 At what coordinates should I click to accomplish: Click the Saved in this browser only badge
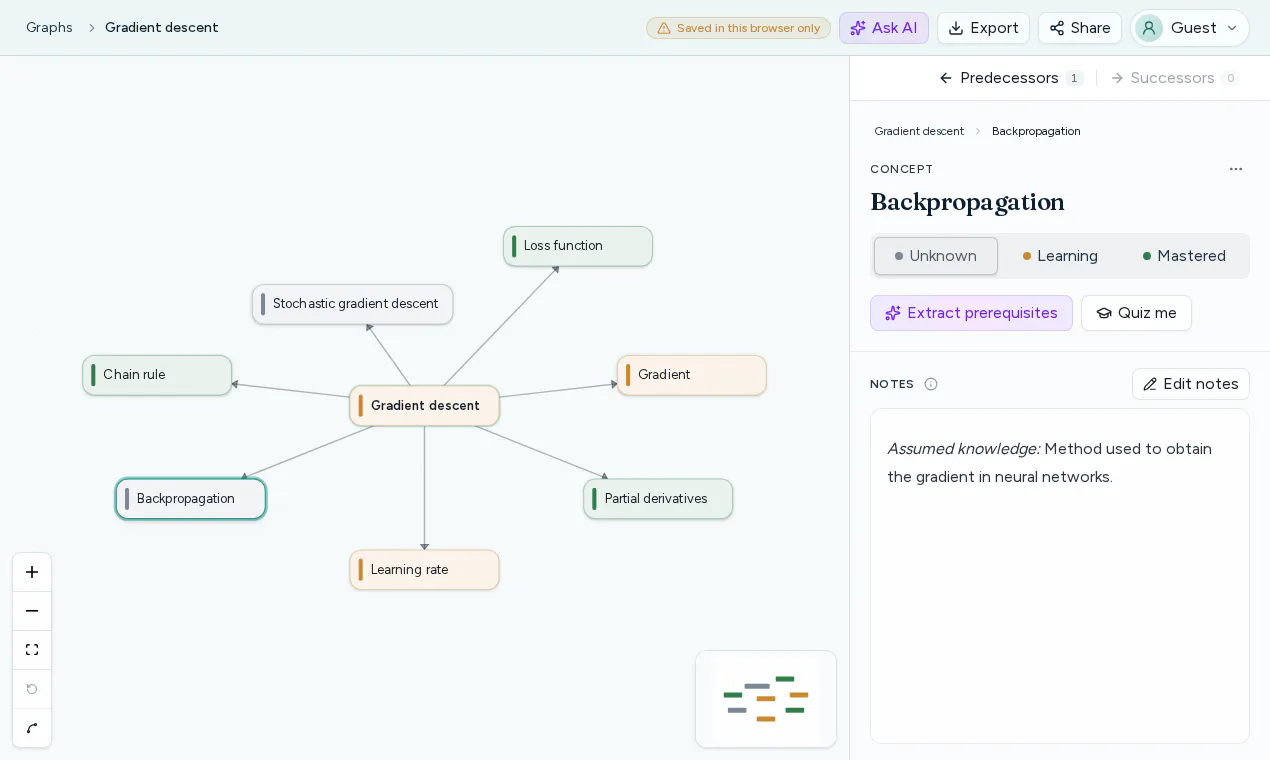pos(738,28)
